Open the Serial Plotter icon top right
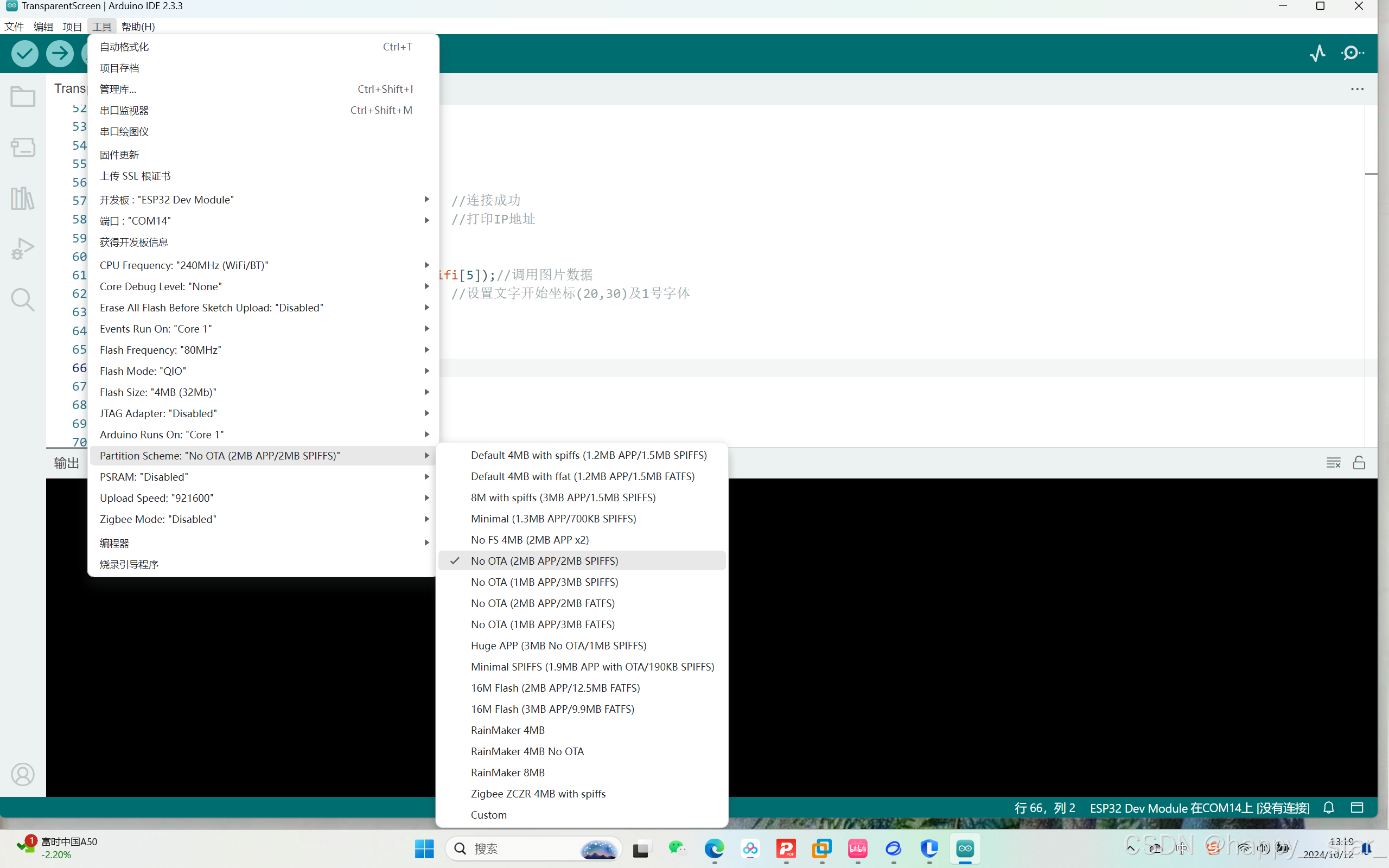Viewport: 1389px width, 868px height. (1317, 53)
